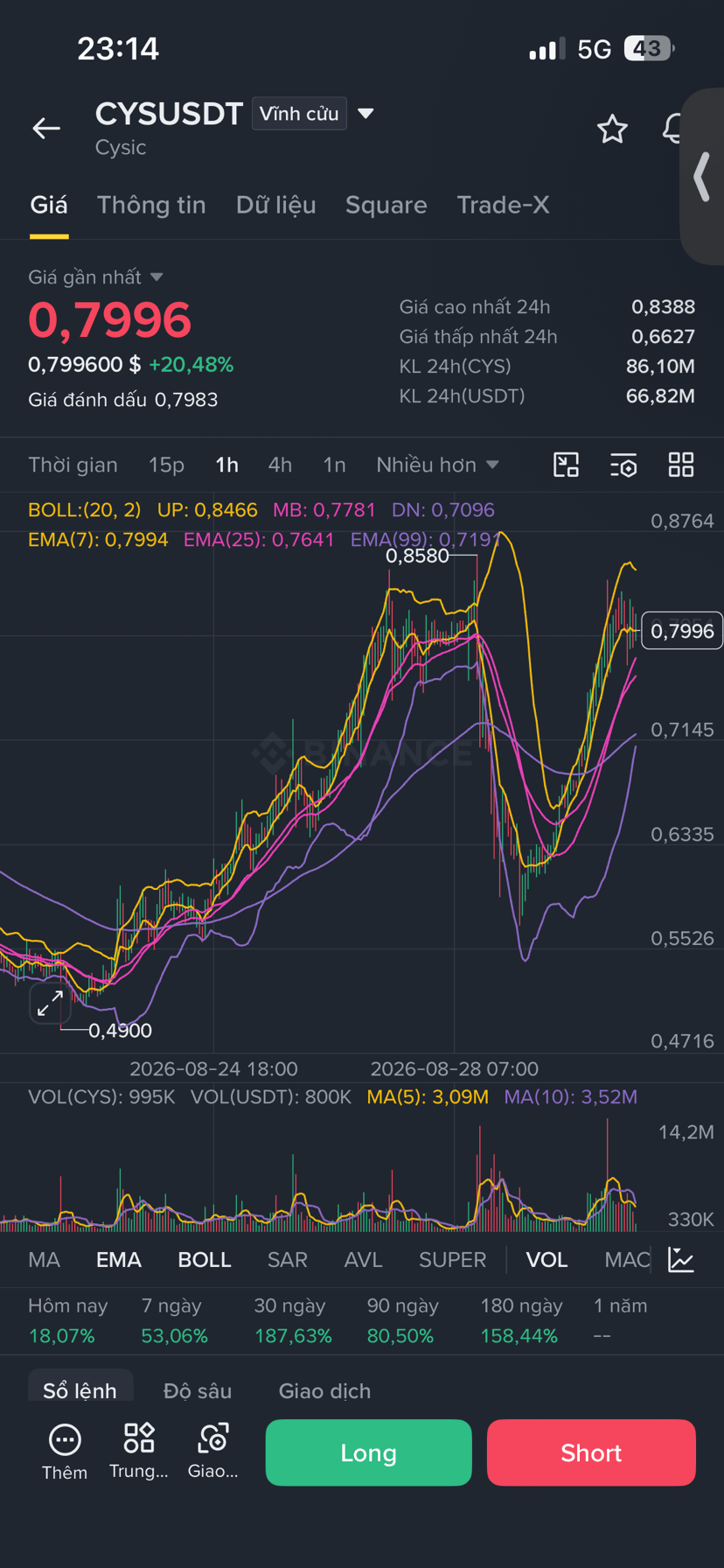Screen dimensions: 724x1568
Task: Select Thời gian line chart mode
Action: coord(73,465)
